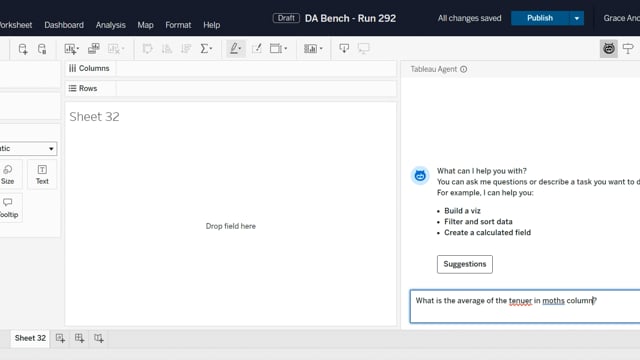Viewport: 640px width, 360px height.
Task: Toggle the Tableau Agent panel icon
Action: coord(609,49)
